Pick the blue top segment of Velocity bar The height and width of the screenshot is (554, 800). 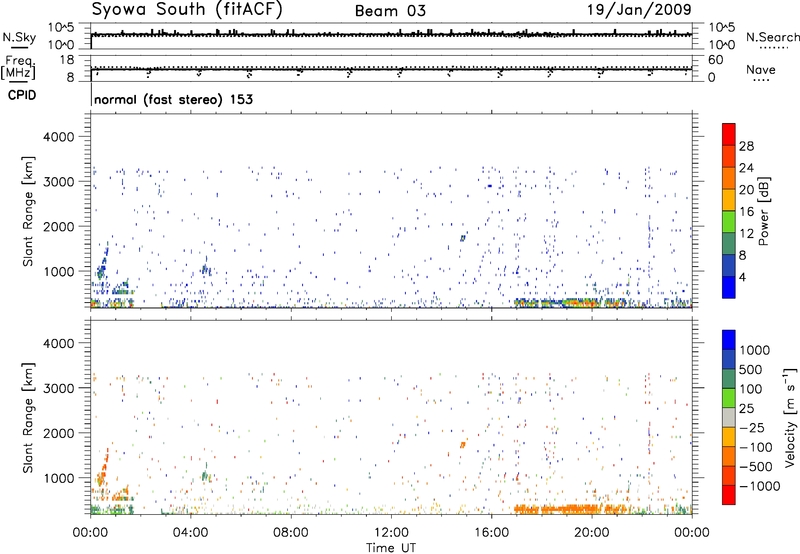coord(729,340)
